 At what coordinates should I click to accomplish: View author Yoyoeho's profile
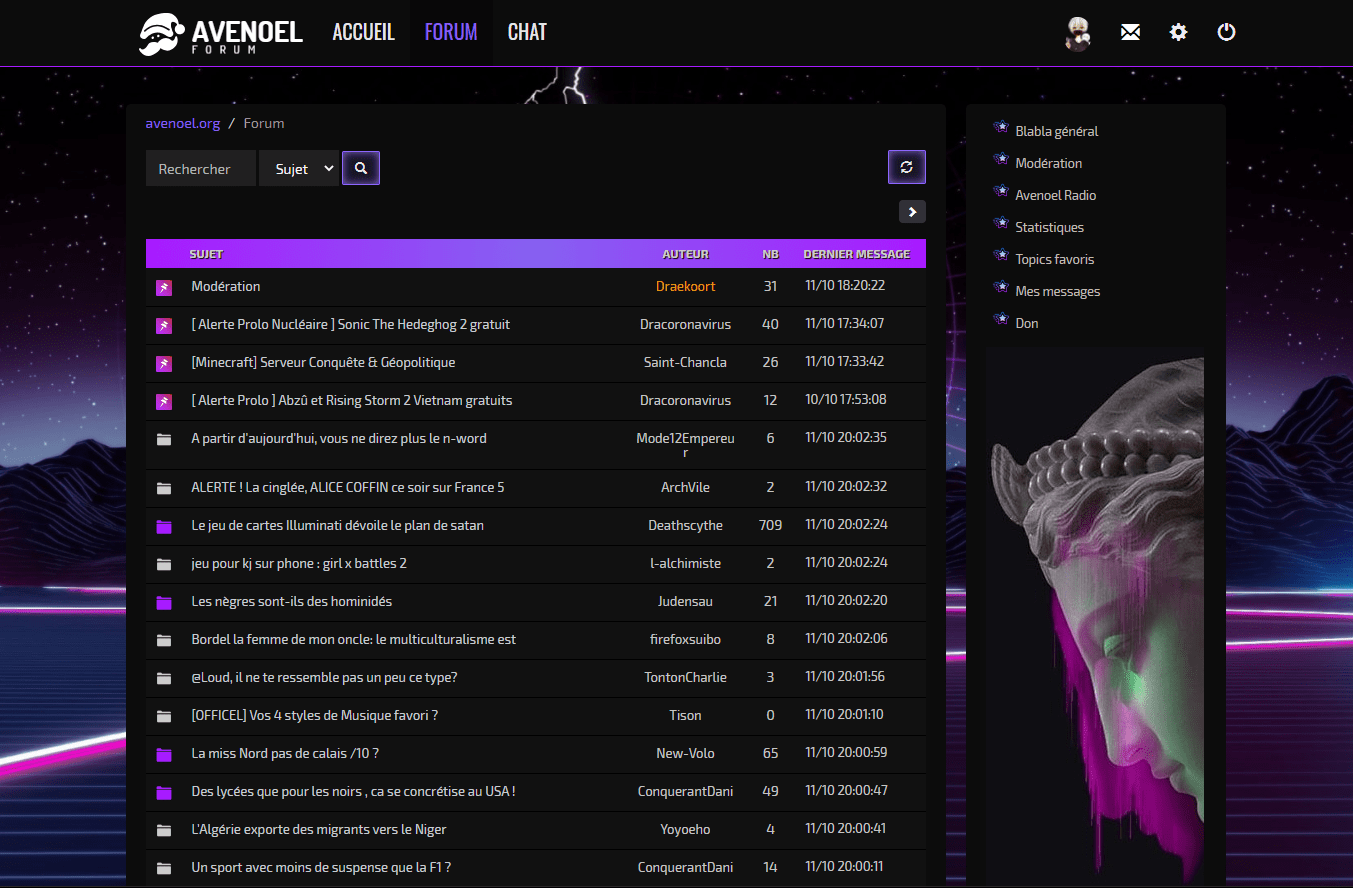[x=685, y=829]
